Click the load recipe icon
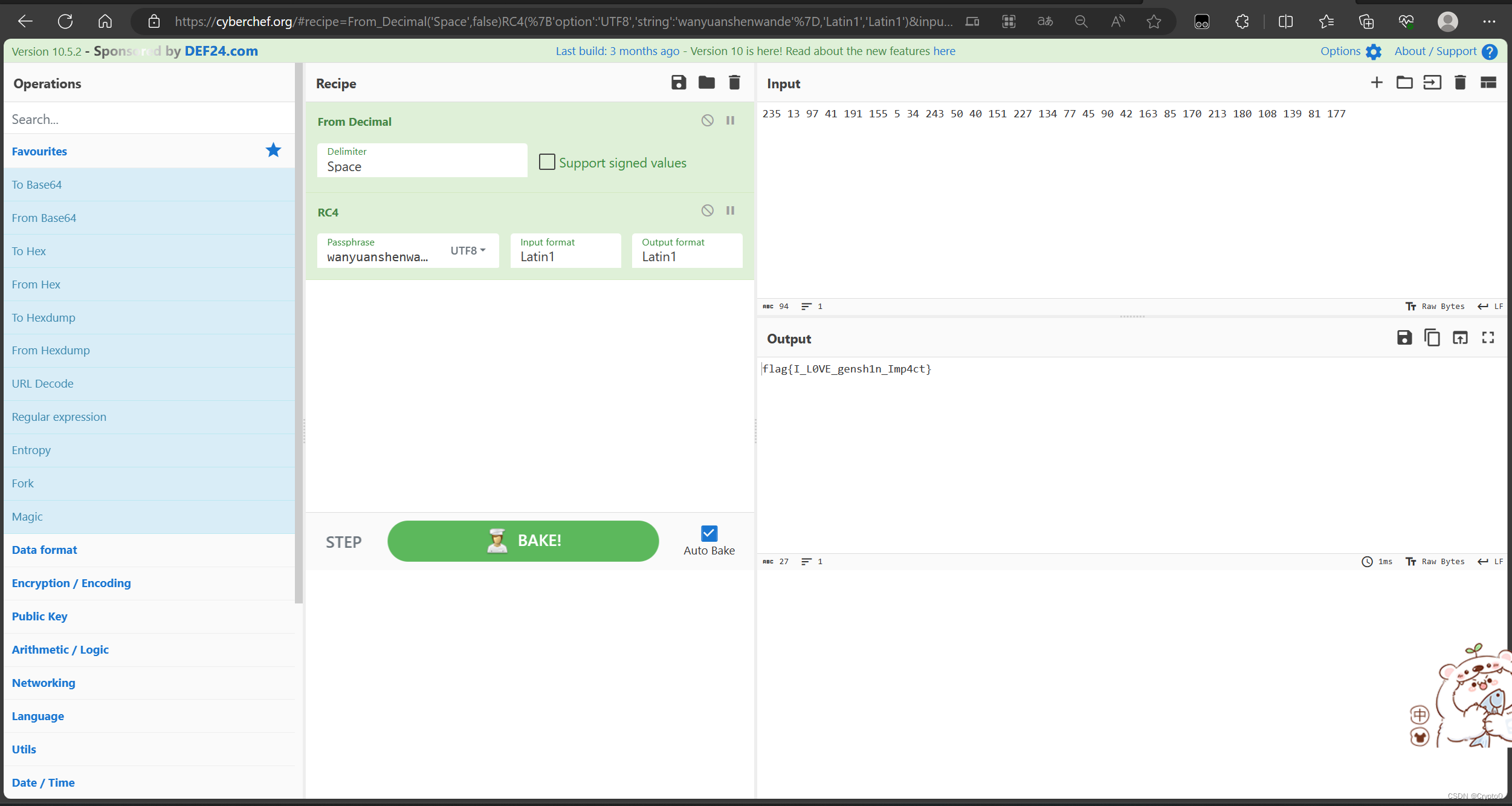This screenshot has height=806, width=1512. [x=706, y=83]
